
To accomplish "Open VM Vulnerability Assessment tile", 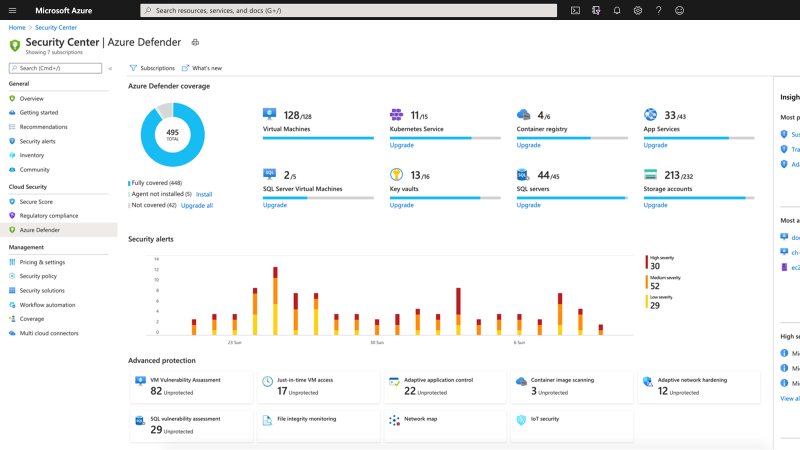I will coord(191,386).
